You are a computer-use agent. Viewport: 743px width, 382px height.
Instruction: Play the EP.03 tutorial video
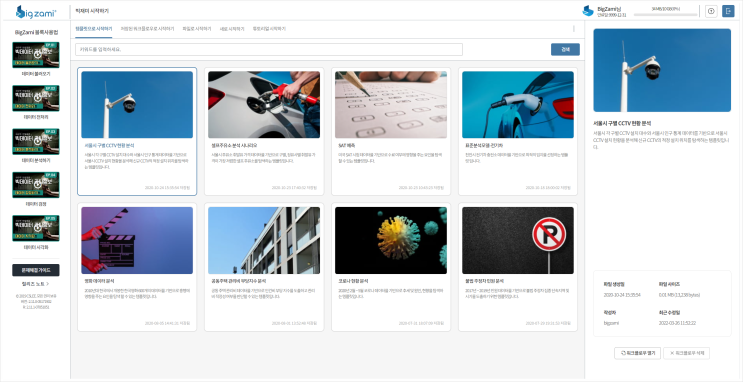[x=36, y=141]
